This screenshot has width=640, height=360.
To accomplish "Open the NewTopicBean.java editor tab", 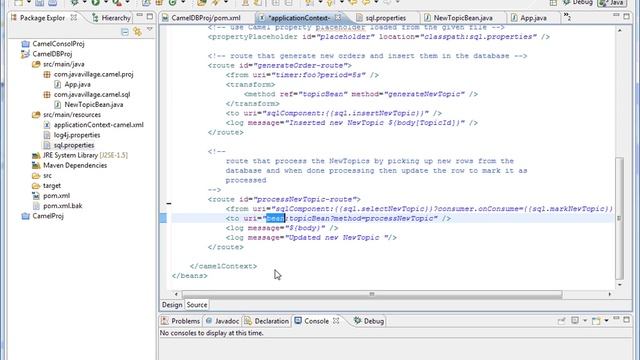I will [x=463, y=18].
